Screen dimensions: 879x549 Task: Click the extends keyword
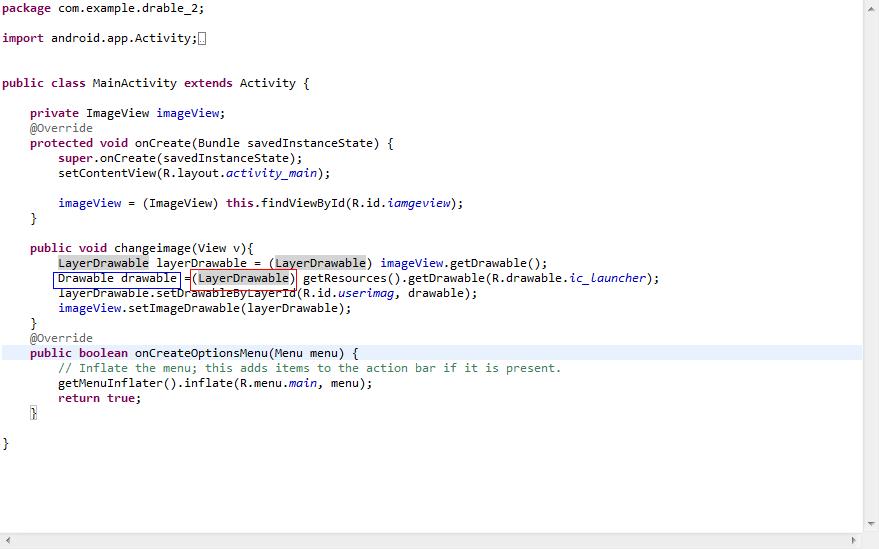[208, 83]
